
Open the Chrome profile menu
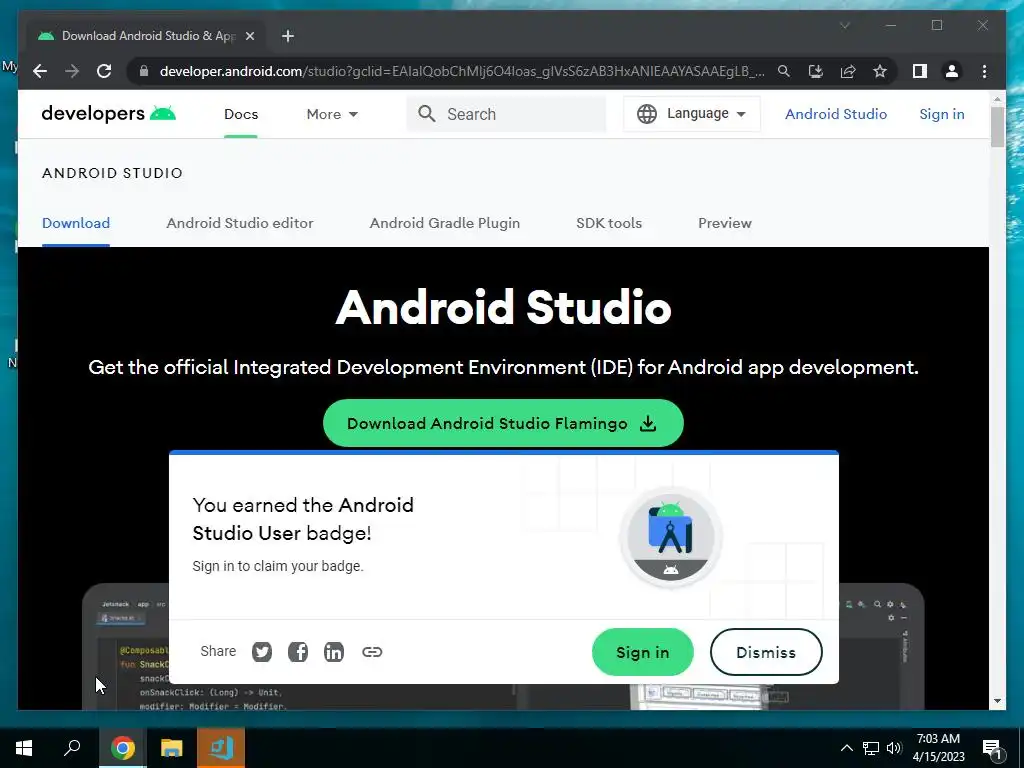[952, 71]
